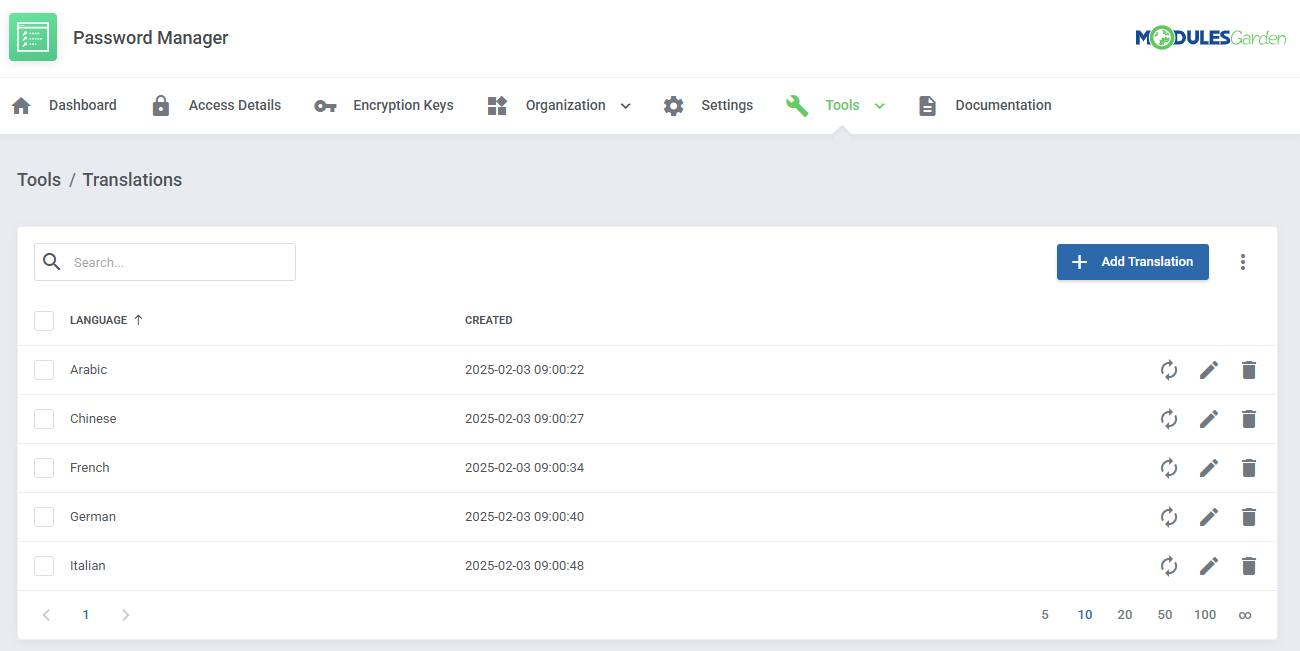Click the Chinese created date 2025-02-03 09:00:27

point(524,419)
